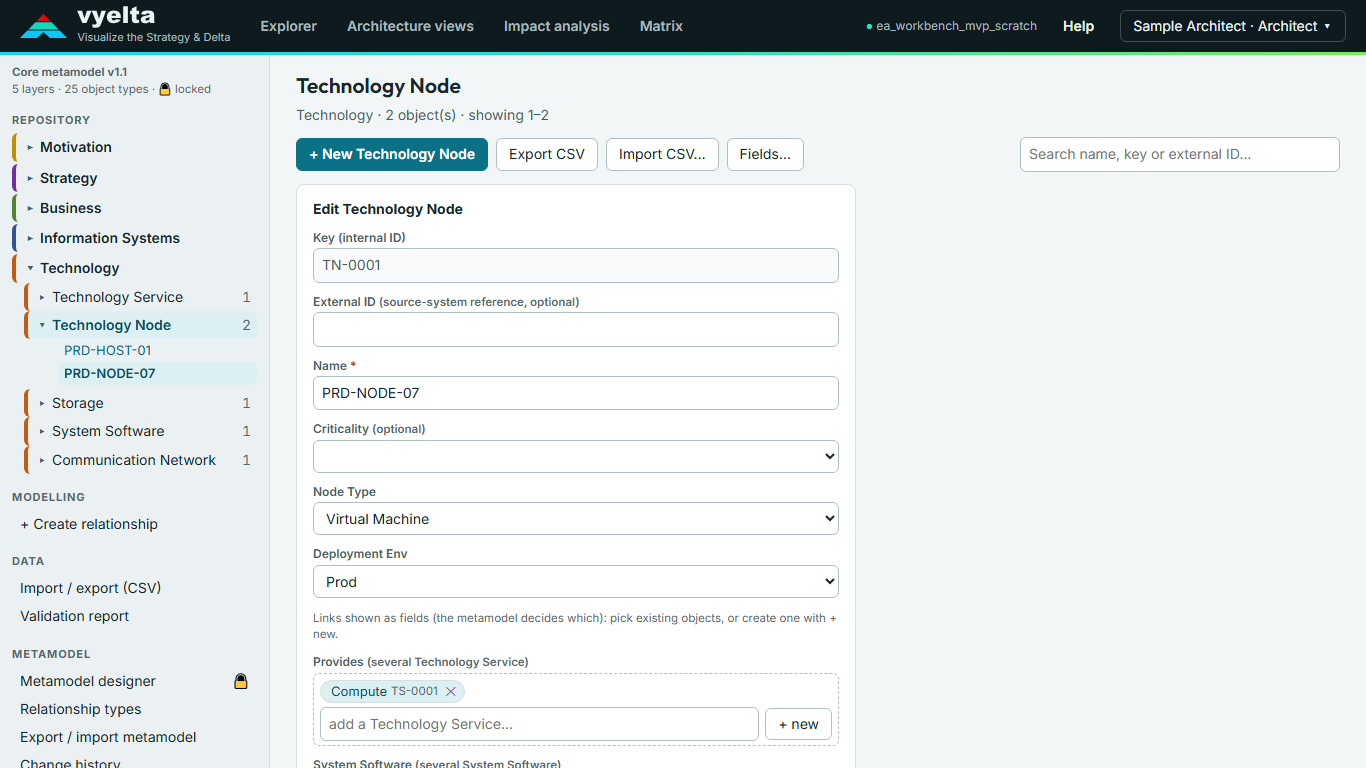The width and height of the screenshot is (1366, 768).
Task: Click the Import CSV... button
Action: 662,154
